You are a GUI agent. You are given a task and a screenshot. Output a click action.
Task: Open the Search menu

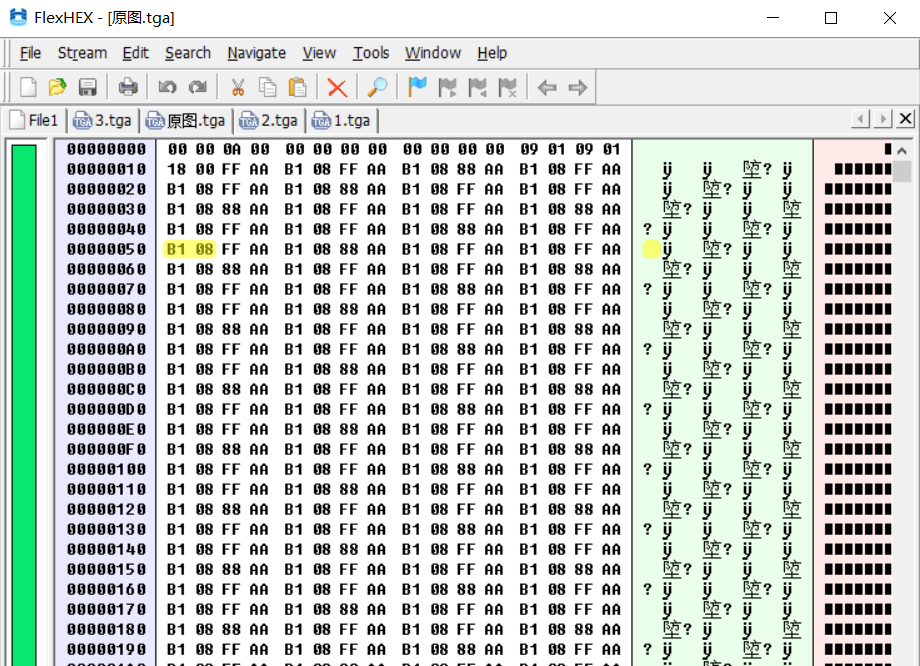188,53
